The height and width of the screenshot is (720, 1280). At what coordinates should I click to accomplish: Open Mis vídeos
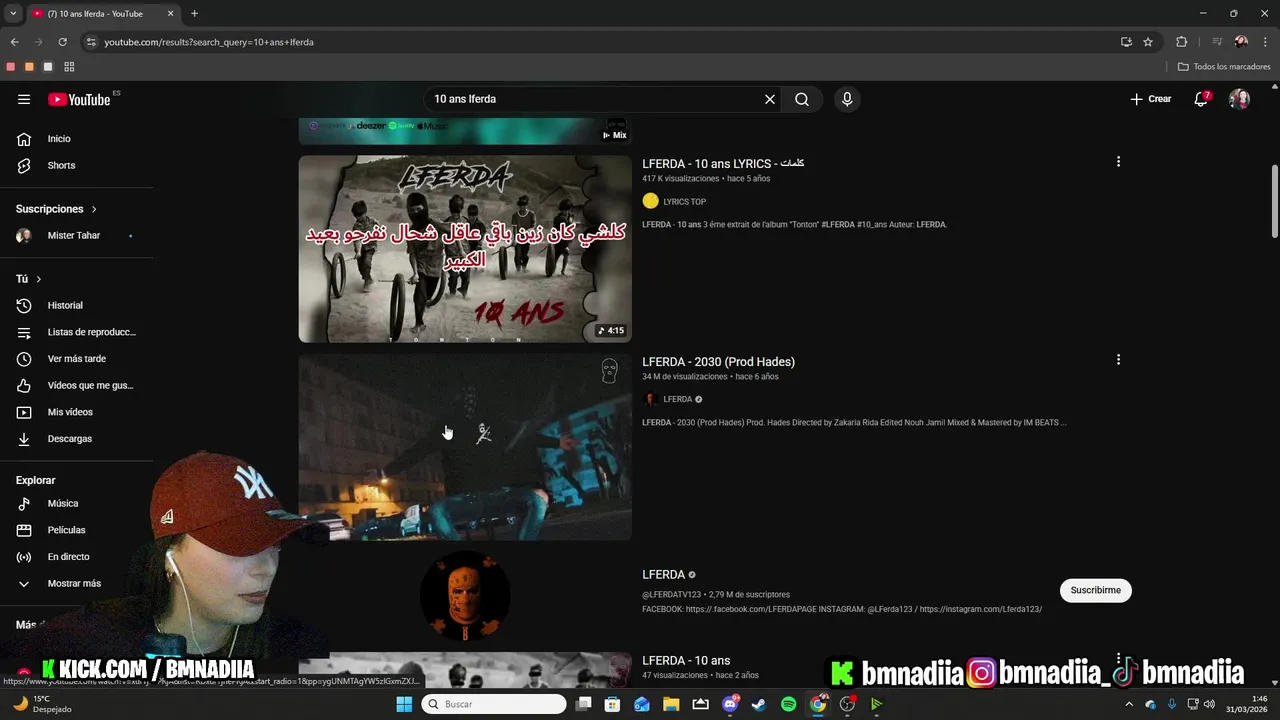(76, 412)
